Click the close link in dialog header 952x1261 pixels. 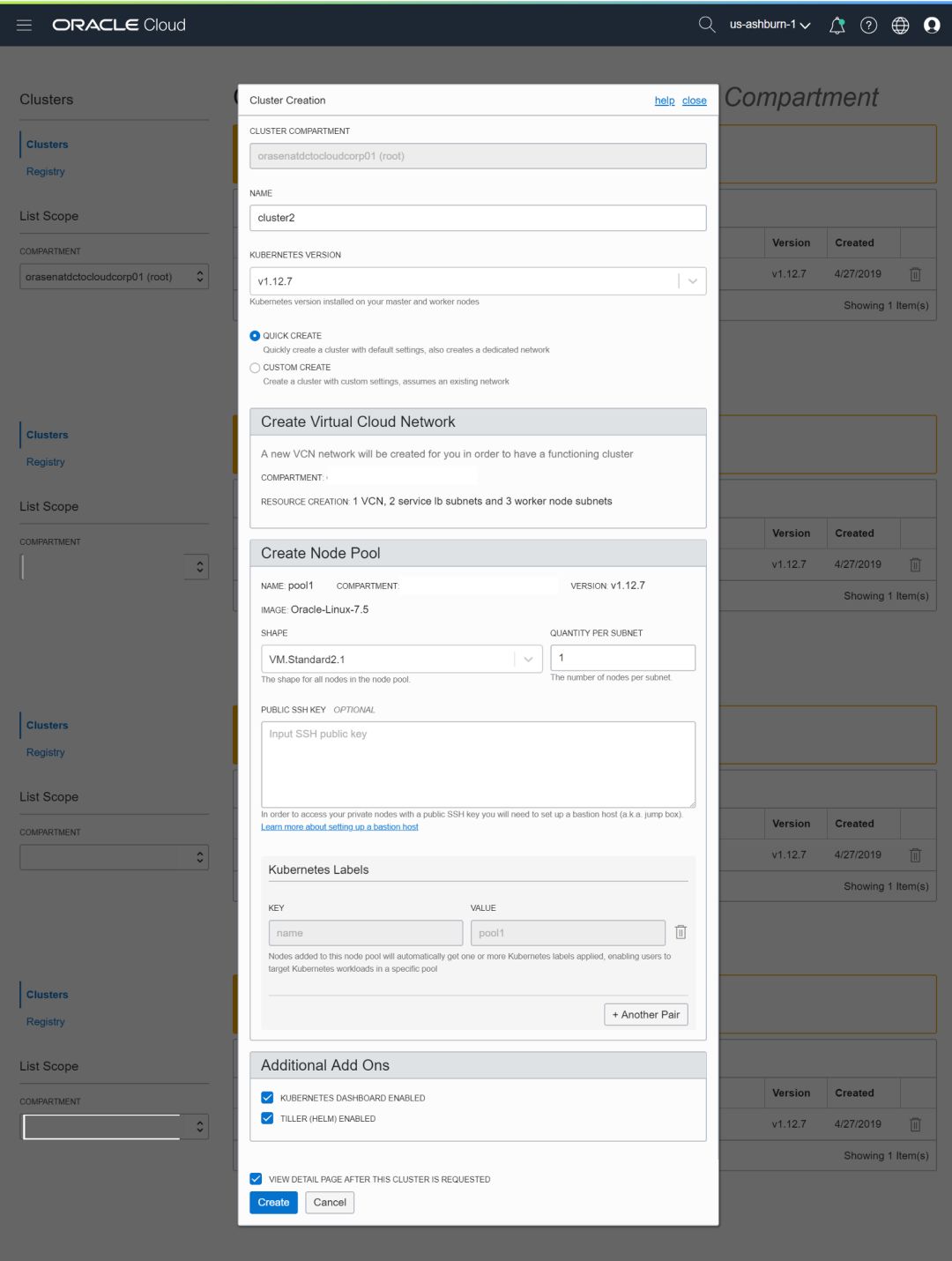(695, 101)
